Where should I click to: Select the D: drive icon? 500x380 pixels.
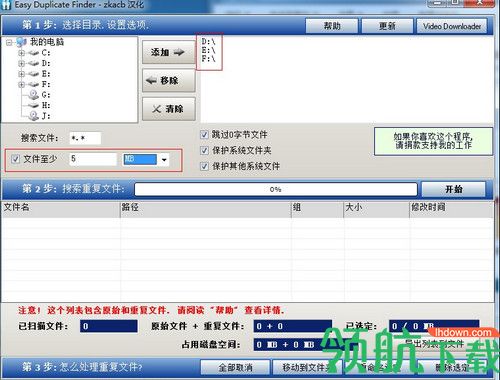[33, 63]
